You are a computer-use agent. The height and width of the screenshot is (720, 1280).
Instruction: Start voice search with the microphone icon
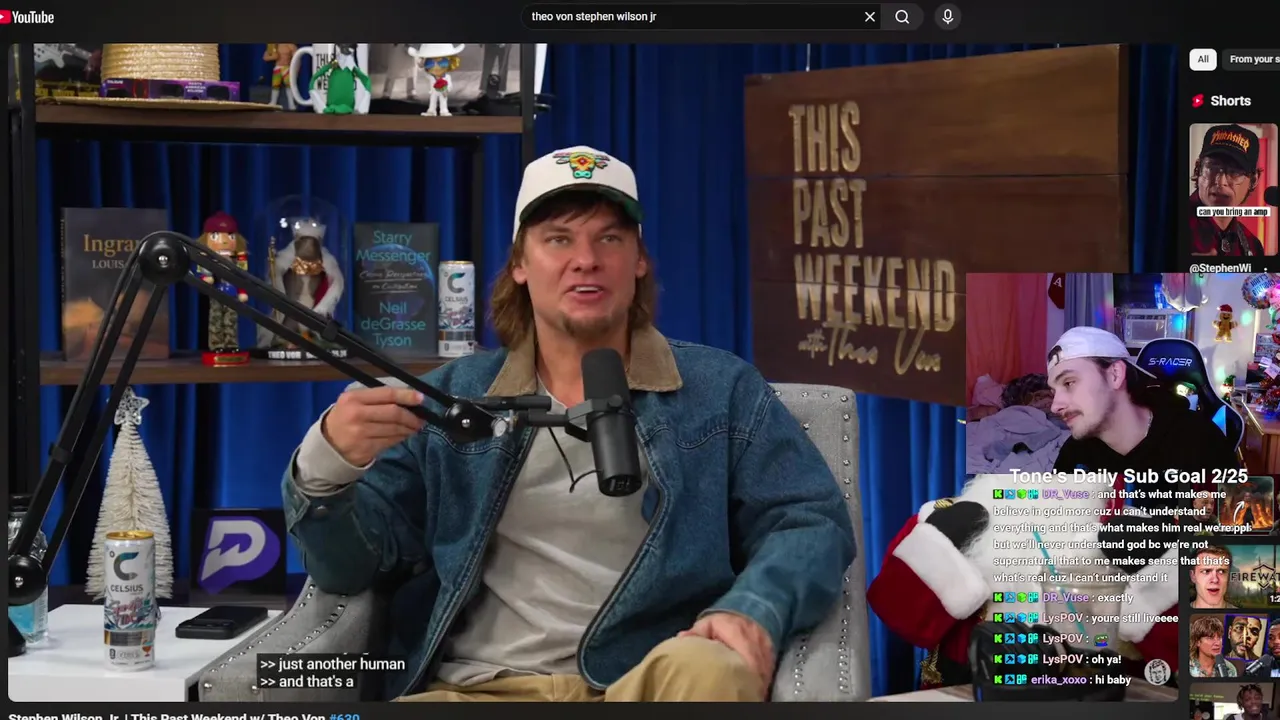947,17
